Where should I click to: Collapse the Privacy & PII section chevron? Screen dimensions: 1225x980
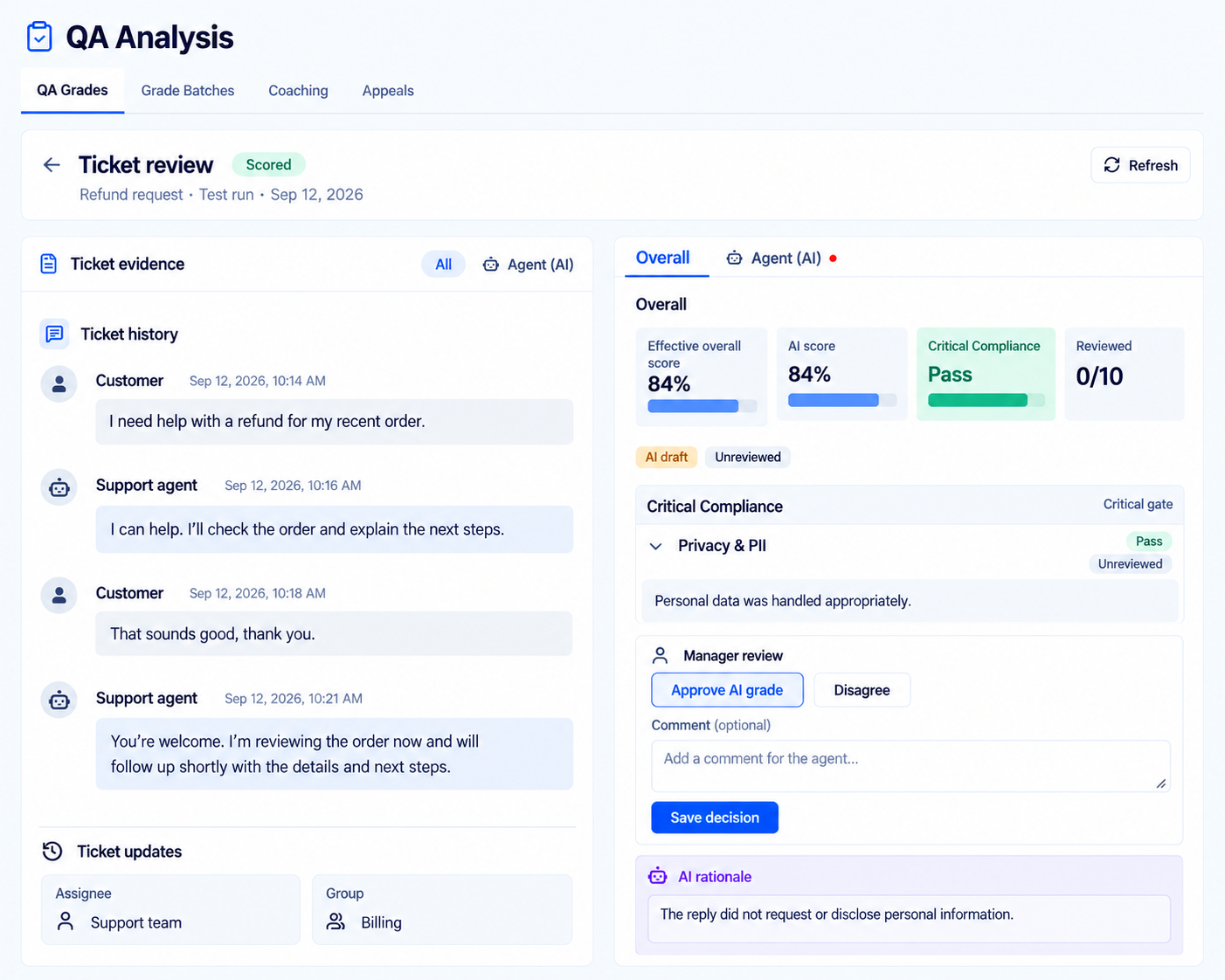655,546
